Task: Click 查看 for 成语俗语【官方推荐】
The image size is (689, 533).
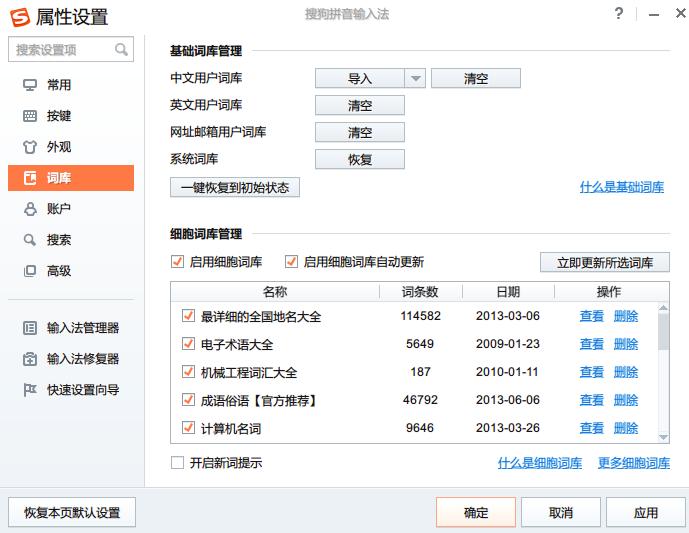Action: click(x=591, y=400)
